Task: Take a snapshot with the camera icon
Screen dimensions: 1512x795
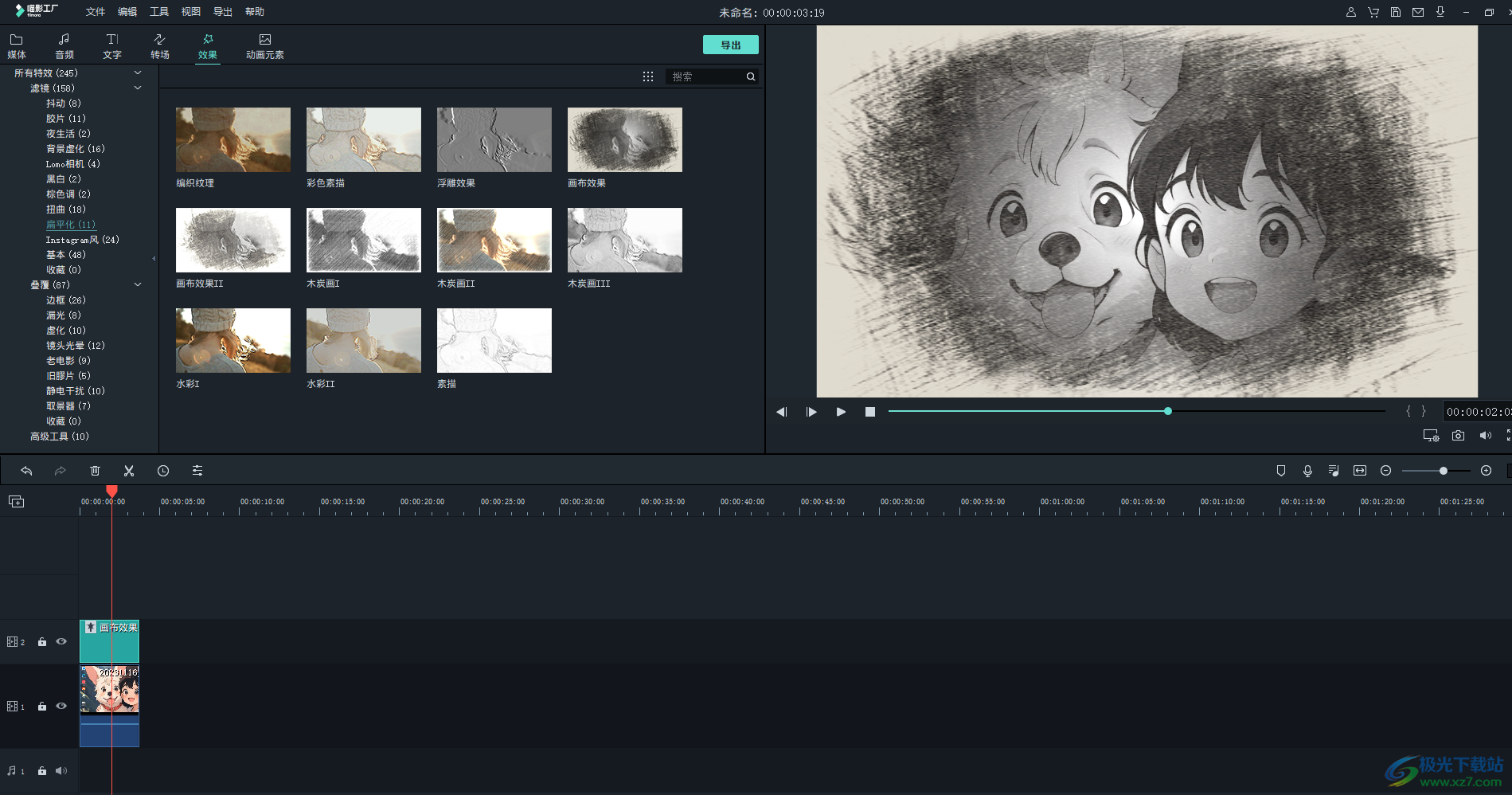Action: pyautogui.click(x=1458, y=436)
